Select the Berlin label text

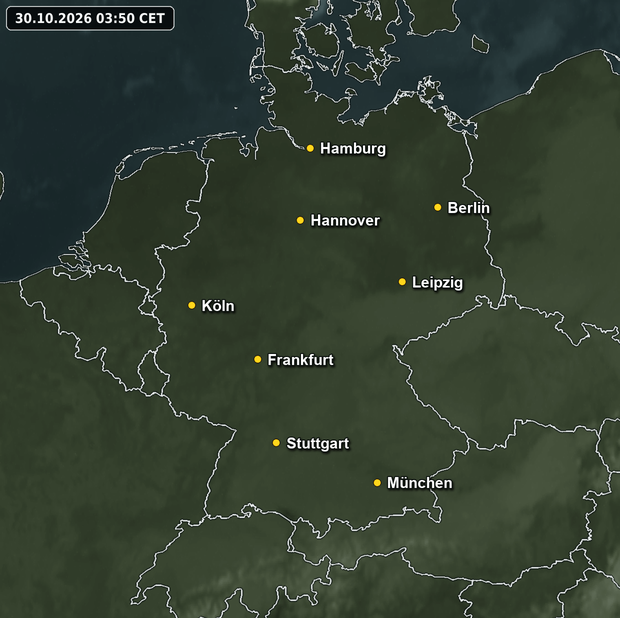tap(468, 208)
